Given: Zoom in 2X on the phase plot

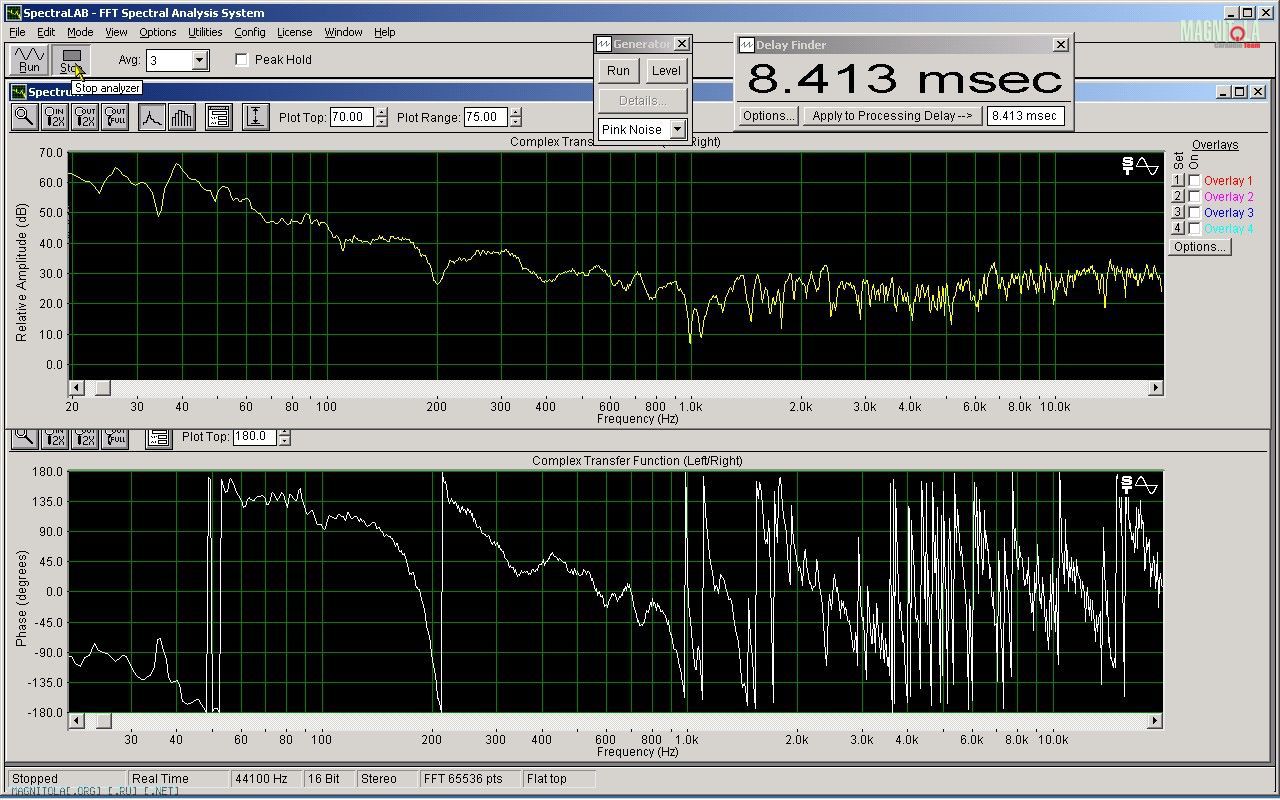Looking at the screenshot, I should tap(55, 437).
